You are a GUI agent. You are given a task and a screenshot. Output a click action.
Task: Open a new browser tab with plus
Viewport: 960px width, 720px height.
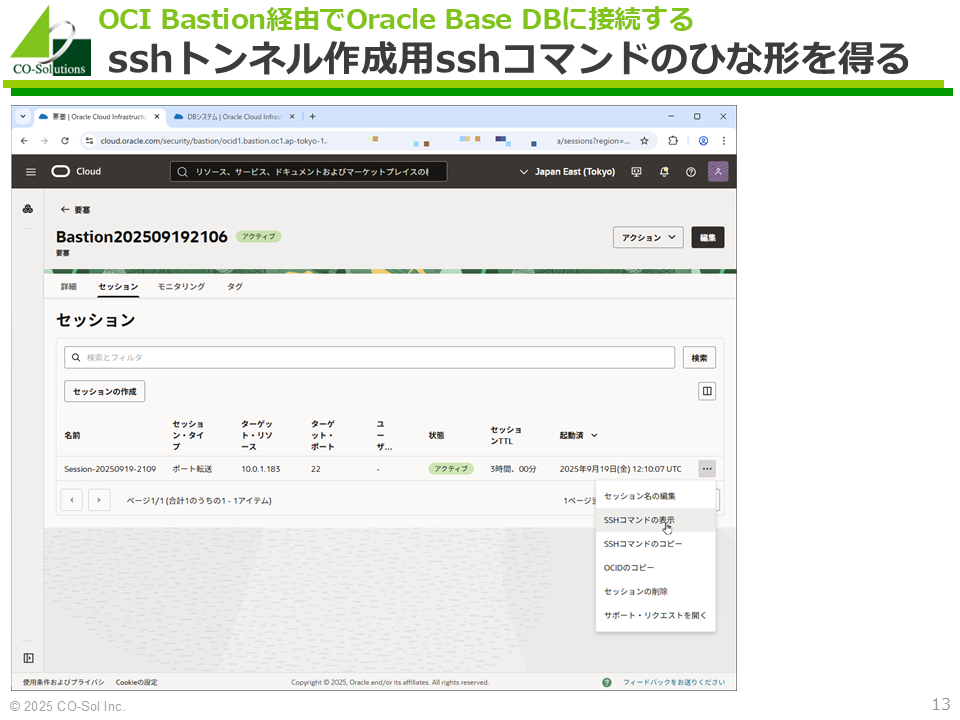pos(312,116)
